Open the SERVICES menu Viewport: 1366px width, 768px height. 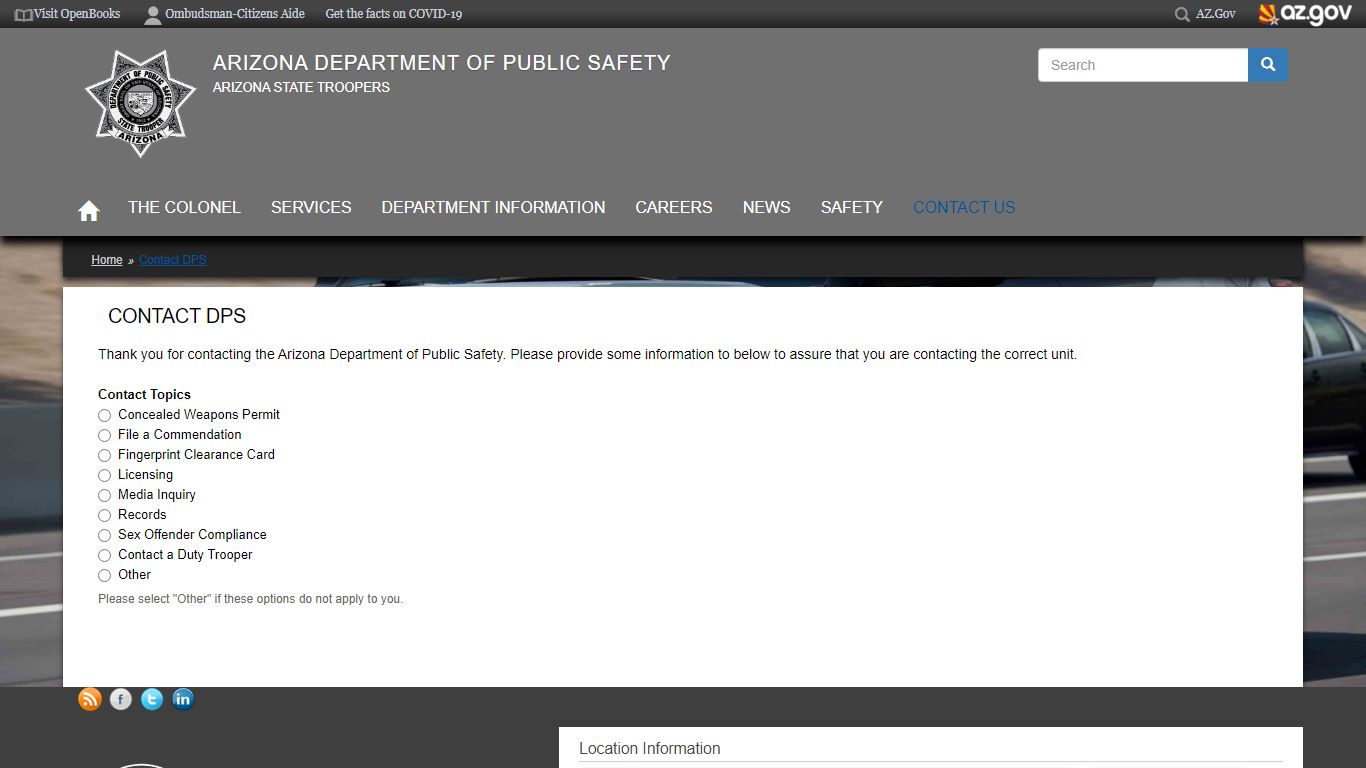(x=311, y=207)
